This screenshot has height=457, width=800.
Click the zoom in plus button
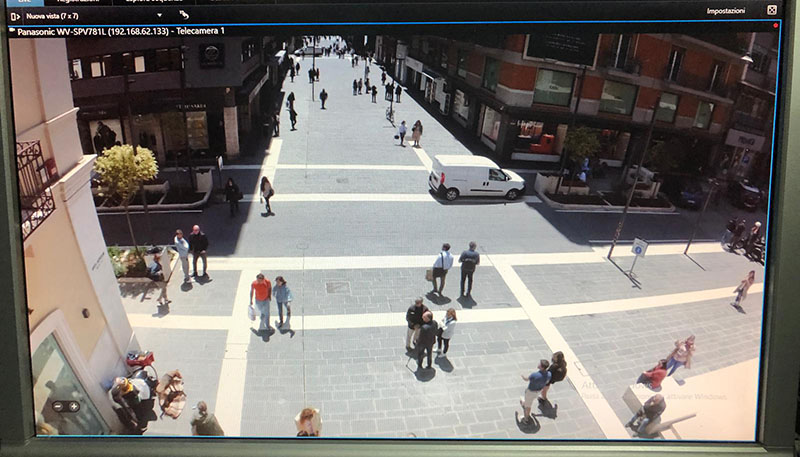click(73, 406)
